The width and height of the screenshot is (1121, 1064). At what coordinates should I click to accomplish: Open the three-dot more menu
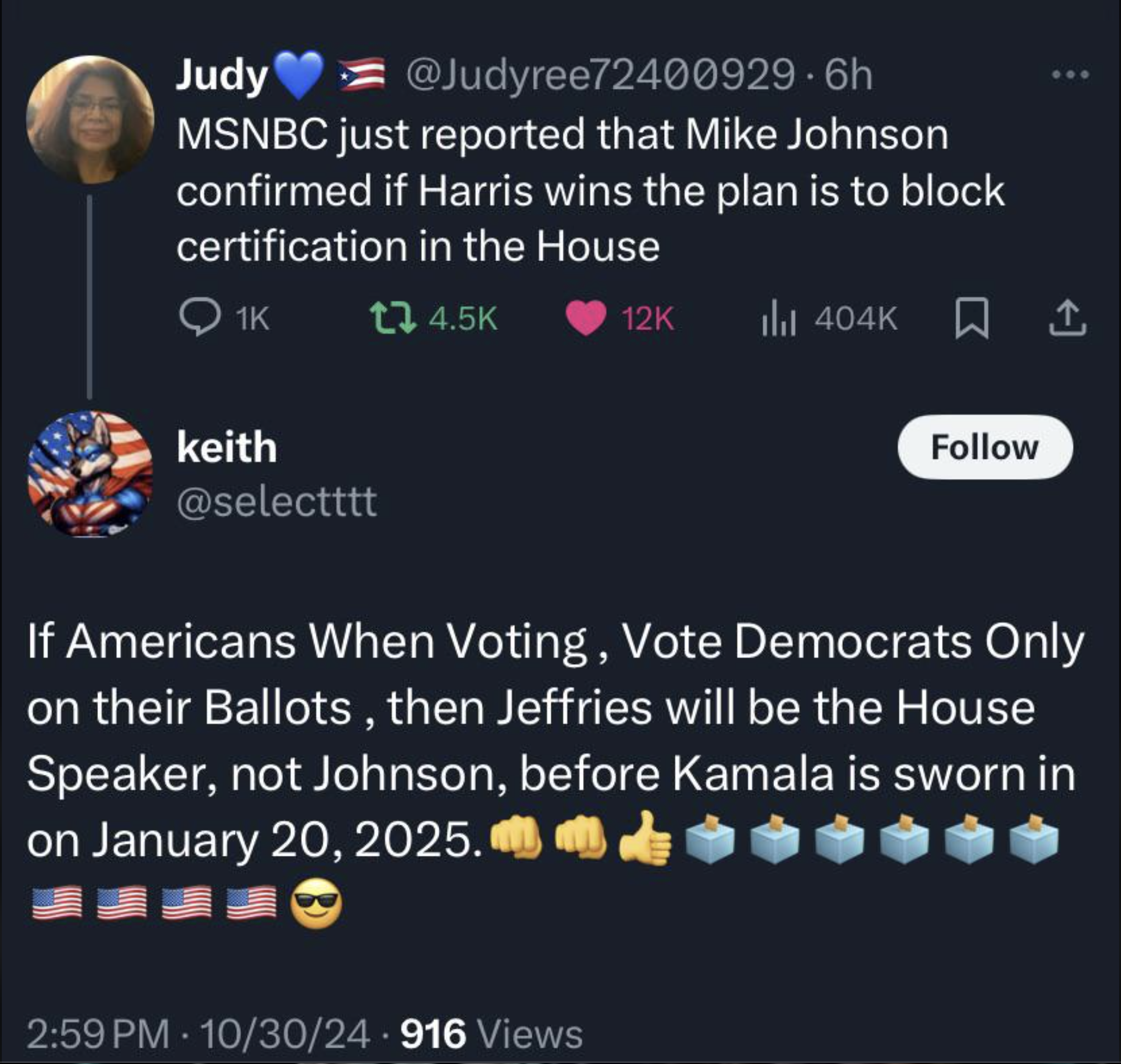click(1071, 75)
